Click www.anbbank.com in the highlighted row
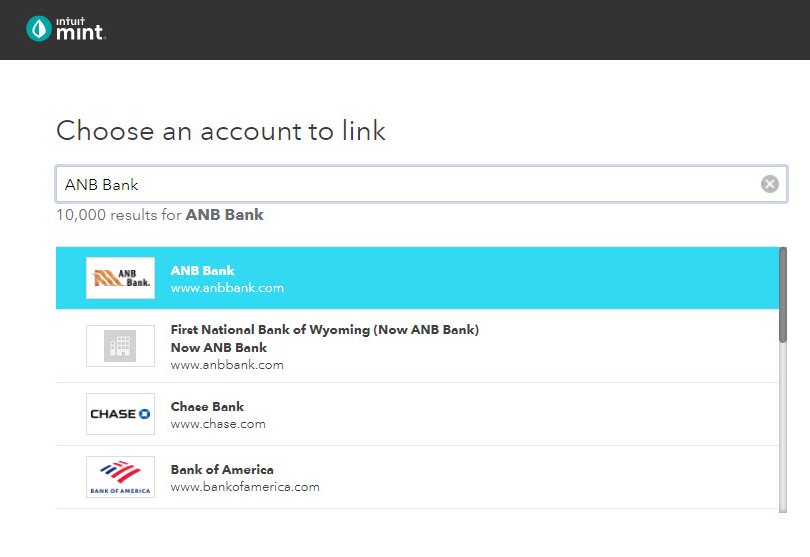Image resolution: width=810 pixels, height=557 pixels. 227,288
